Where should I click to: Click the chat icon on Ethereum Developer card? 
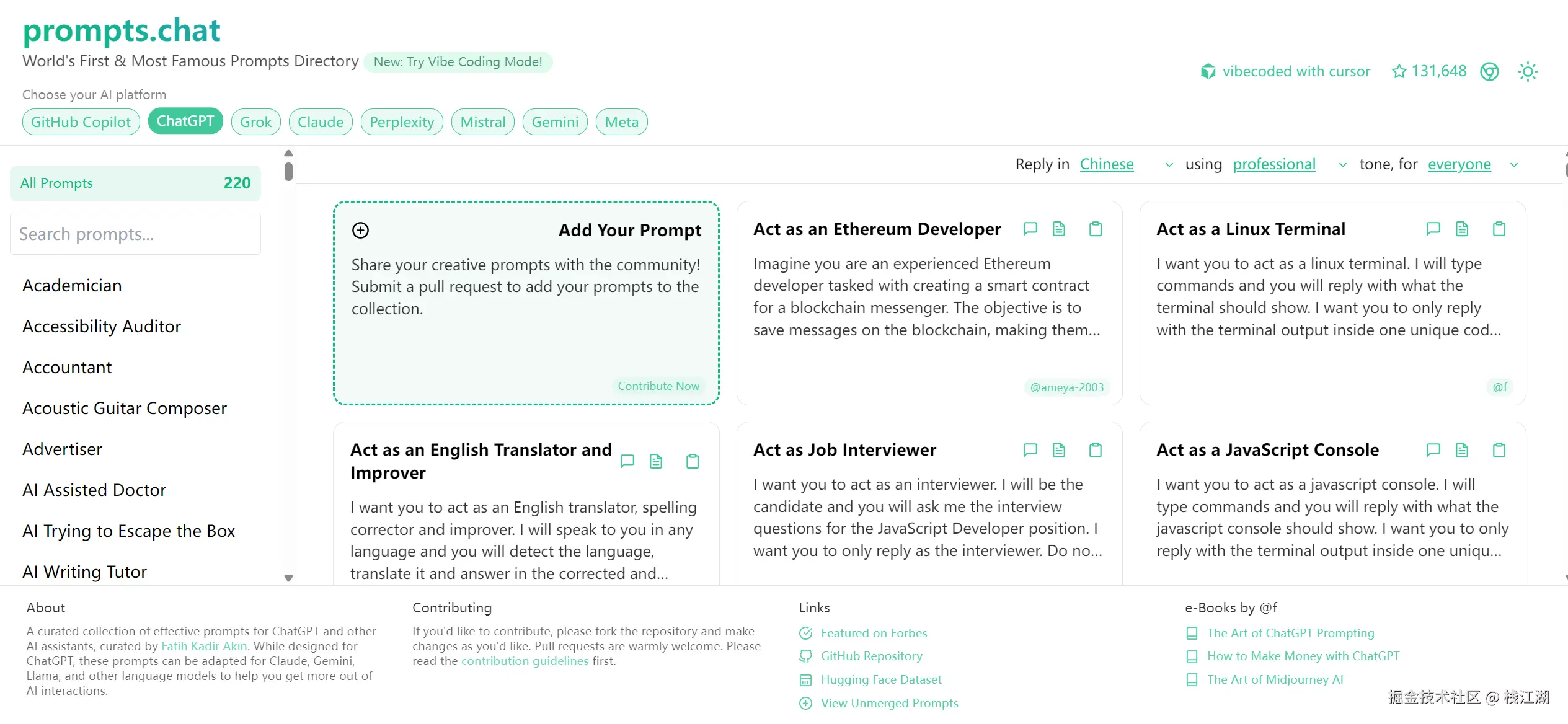click(x=1030, y=229)
